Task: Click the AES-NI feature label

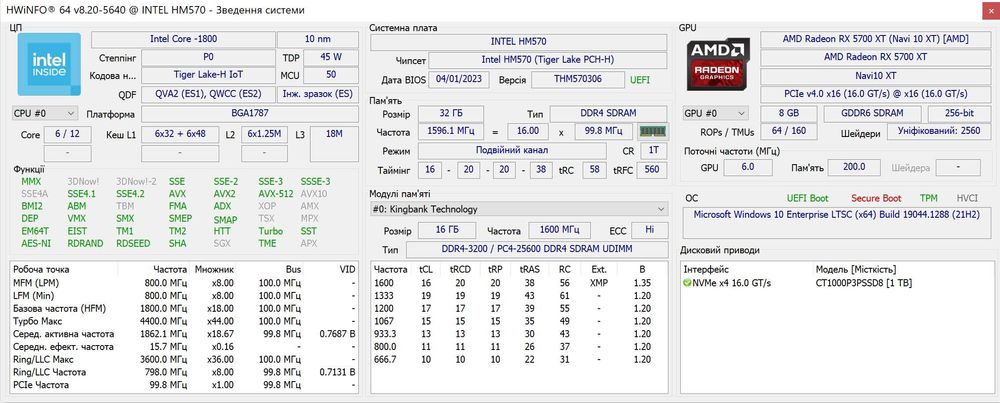Action: 36,243
